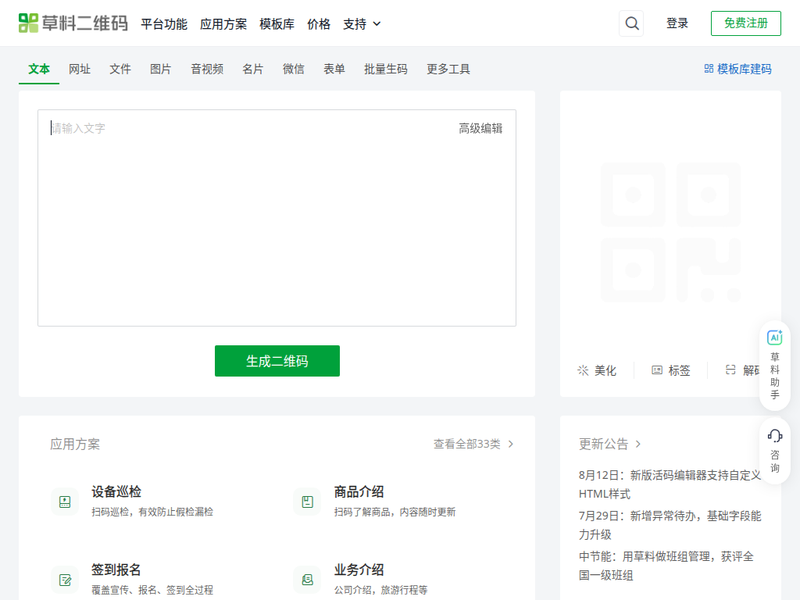Viewport: 800px width, 600px height.
Task: Switch to the 微信 tab
Action: (293, 69)
